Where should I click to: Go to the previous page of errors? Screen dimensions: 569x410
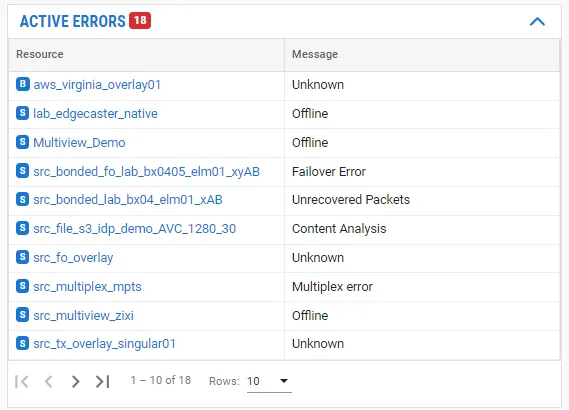(x=48, y=381)
